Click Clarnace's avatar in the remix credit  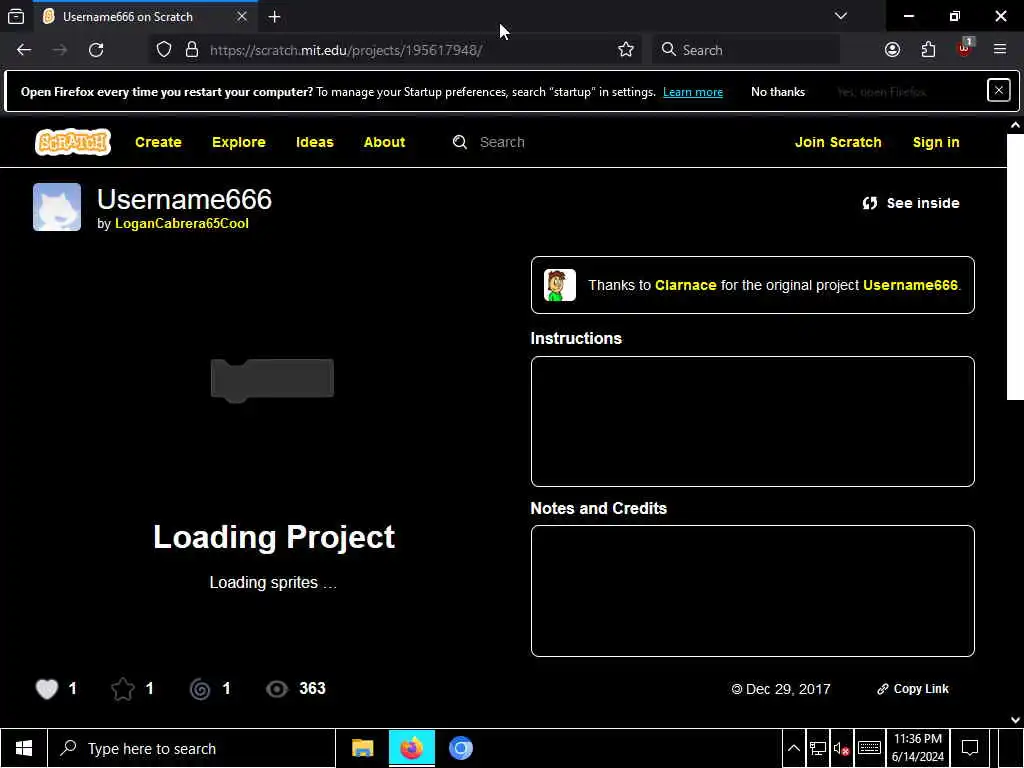pos(560,285)
